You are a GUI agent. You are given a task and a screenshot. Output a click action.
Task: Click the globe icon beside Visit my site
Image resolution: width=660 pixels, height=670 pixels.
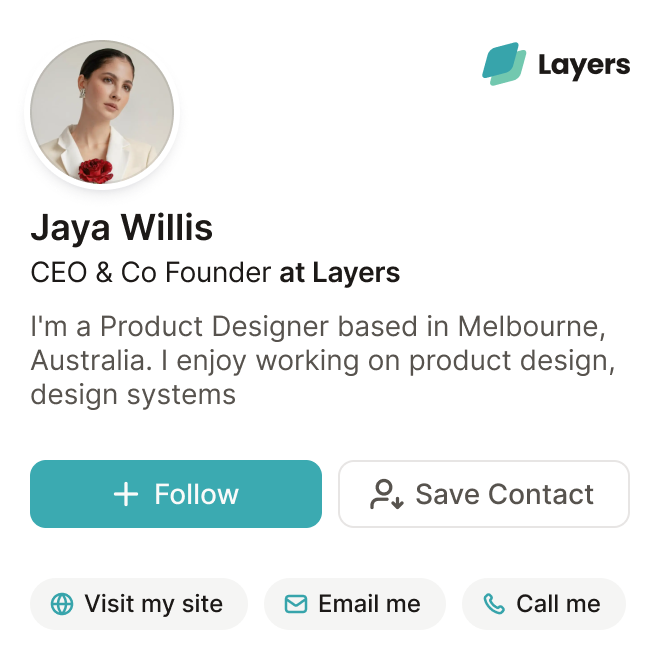click(62, 604)
